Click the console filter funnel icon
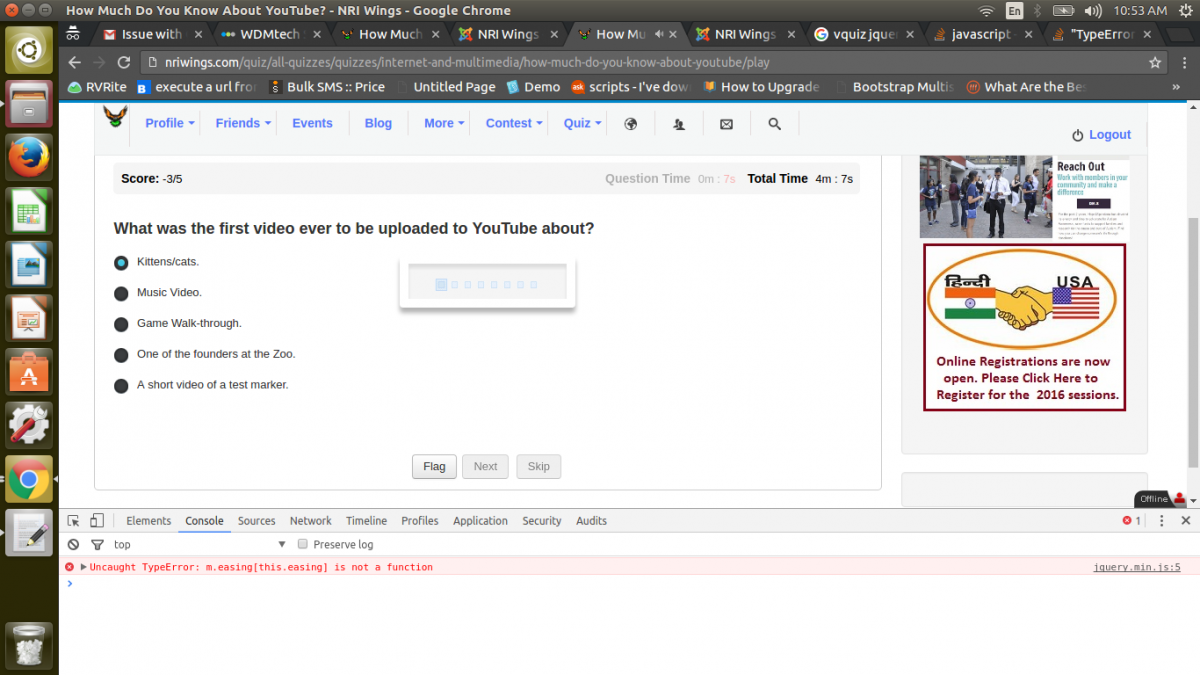This screenshot has width=1200, height=675. [x=97, y=545]
